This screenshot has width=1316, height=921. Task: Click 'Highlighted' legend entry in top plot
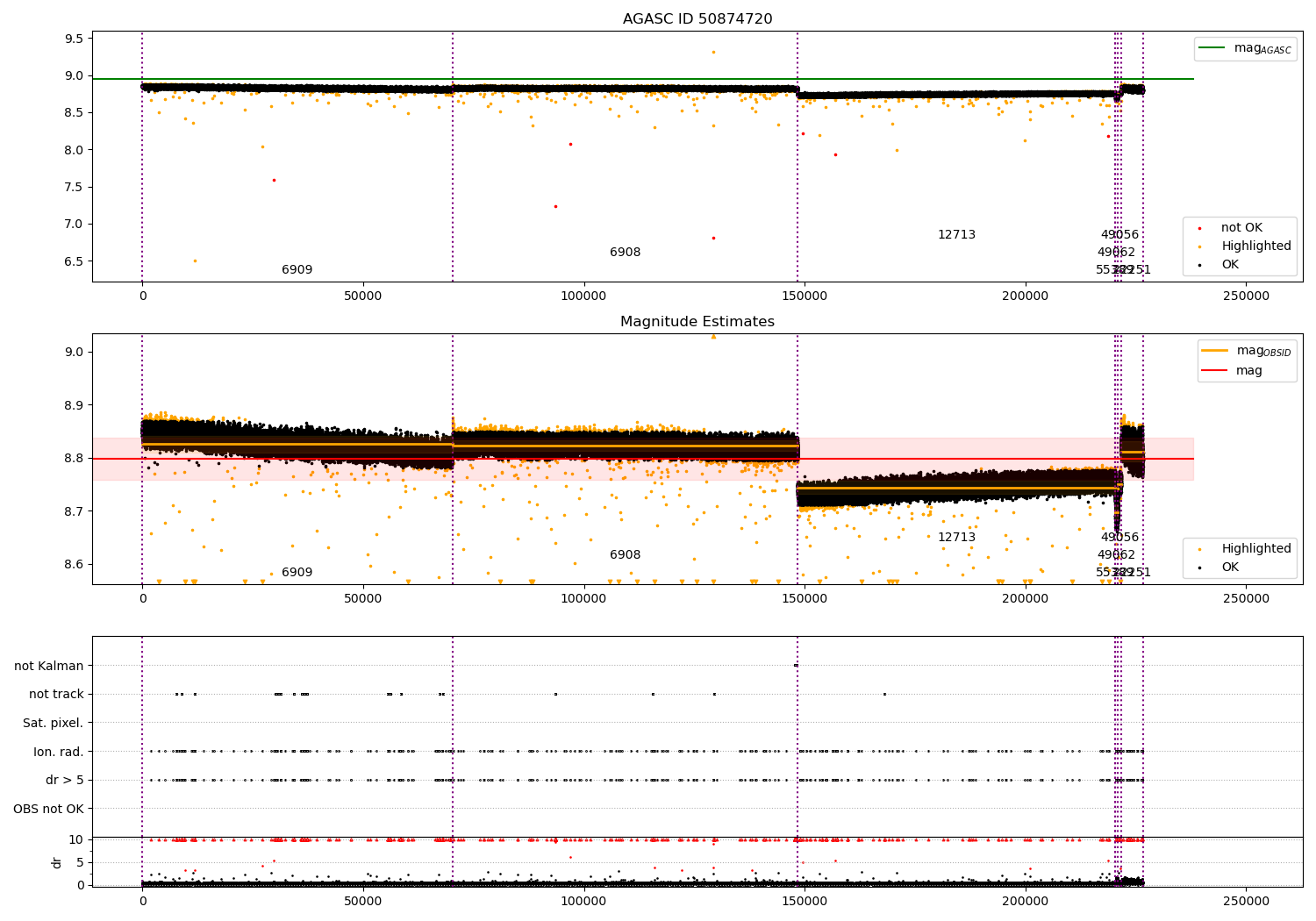click(1256, 246)
